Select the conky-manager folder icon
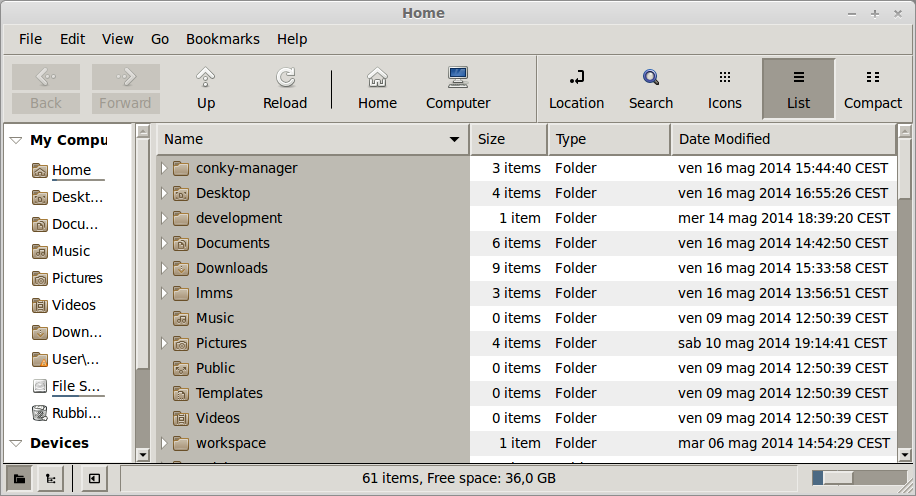Viewport: 916px width, 496px height. 181,168
